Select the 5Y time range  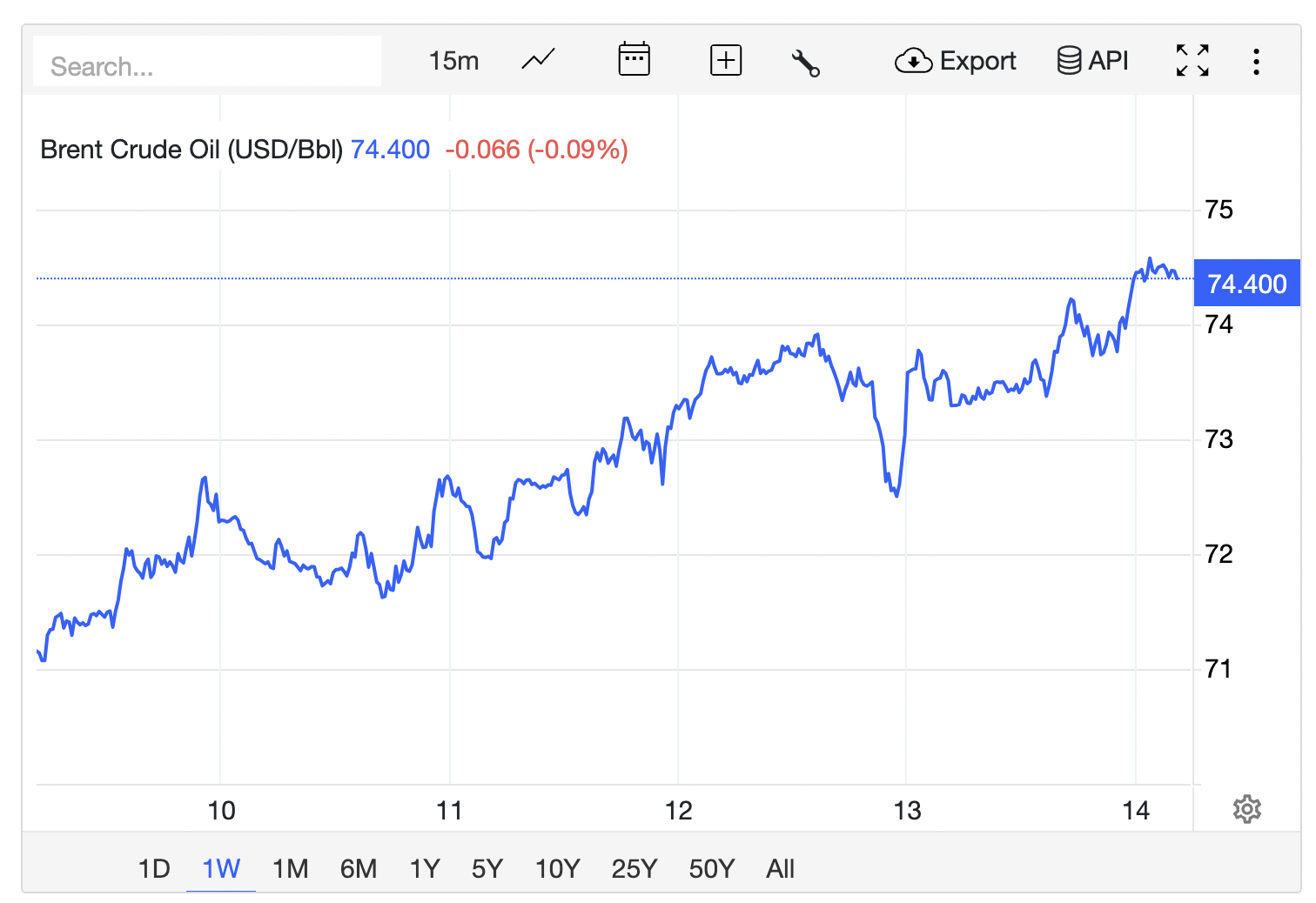pos(487,868)
